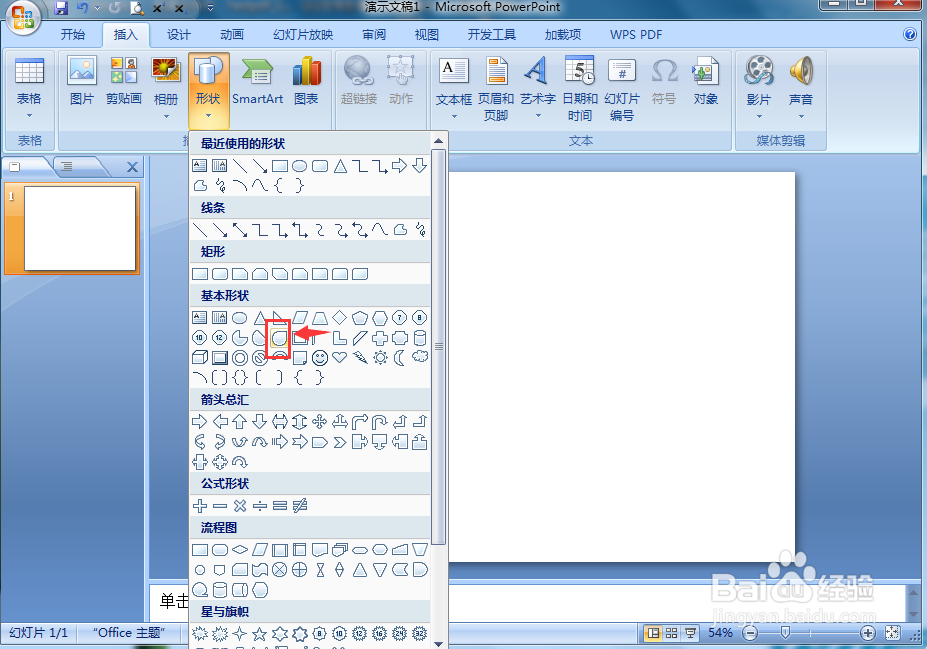
Task: Insert a chart with 图表 button
Action: click(x=306, y=82)
